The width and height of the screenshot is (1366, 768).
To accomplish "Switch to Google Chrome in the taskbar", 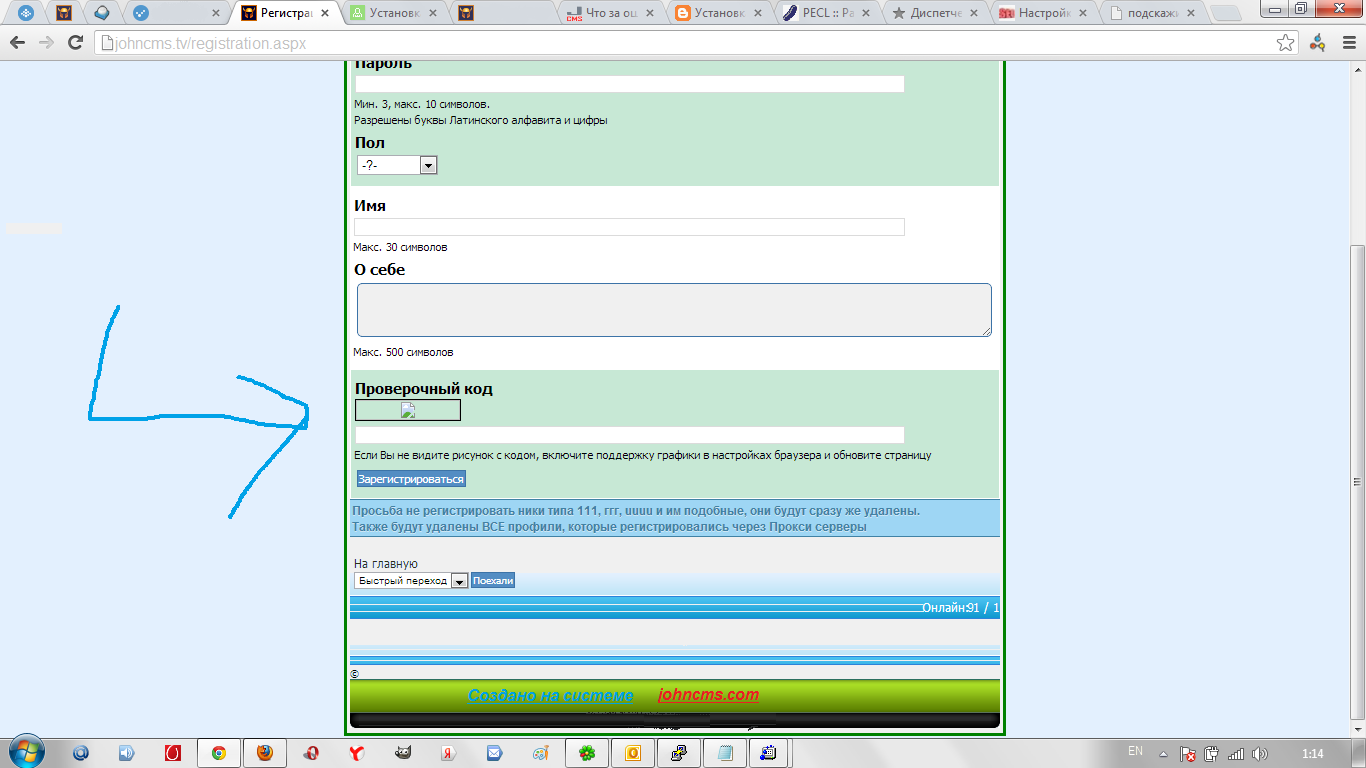I will 218,753.
